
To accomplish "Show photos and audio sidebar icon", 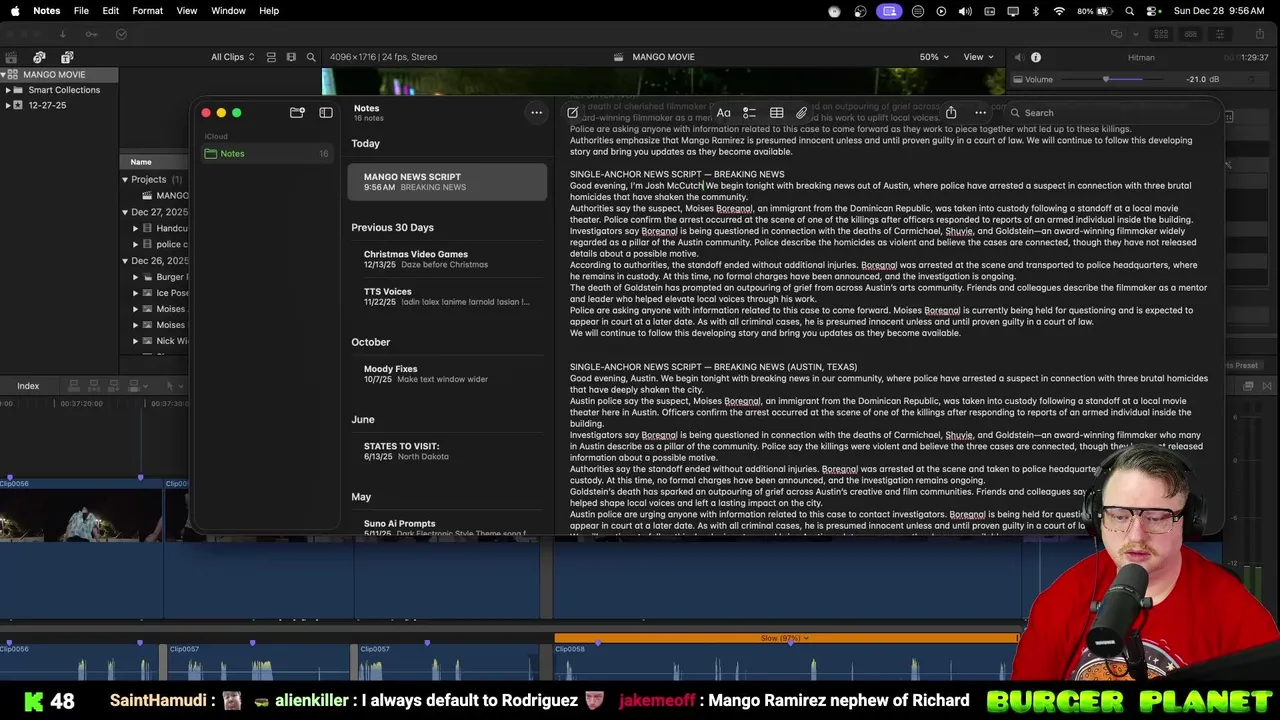I will pyautogui.click(x=39, y=57).
